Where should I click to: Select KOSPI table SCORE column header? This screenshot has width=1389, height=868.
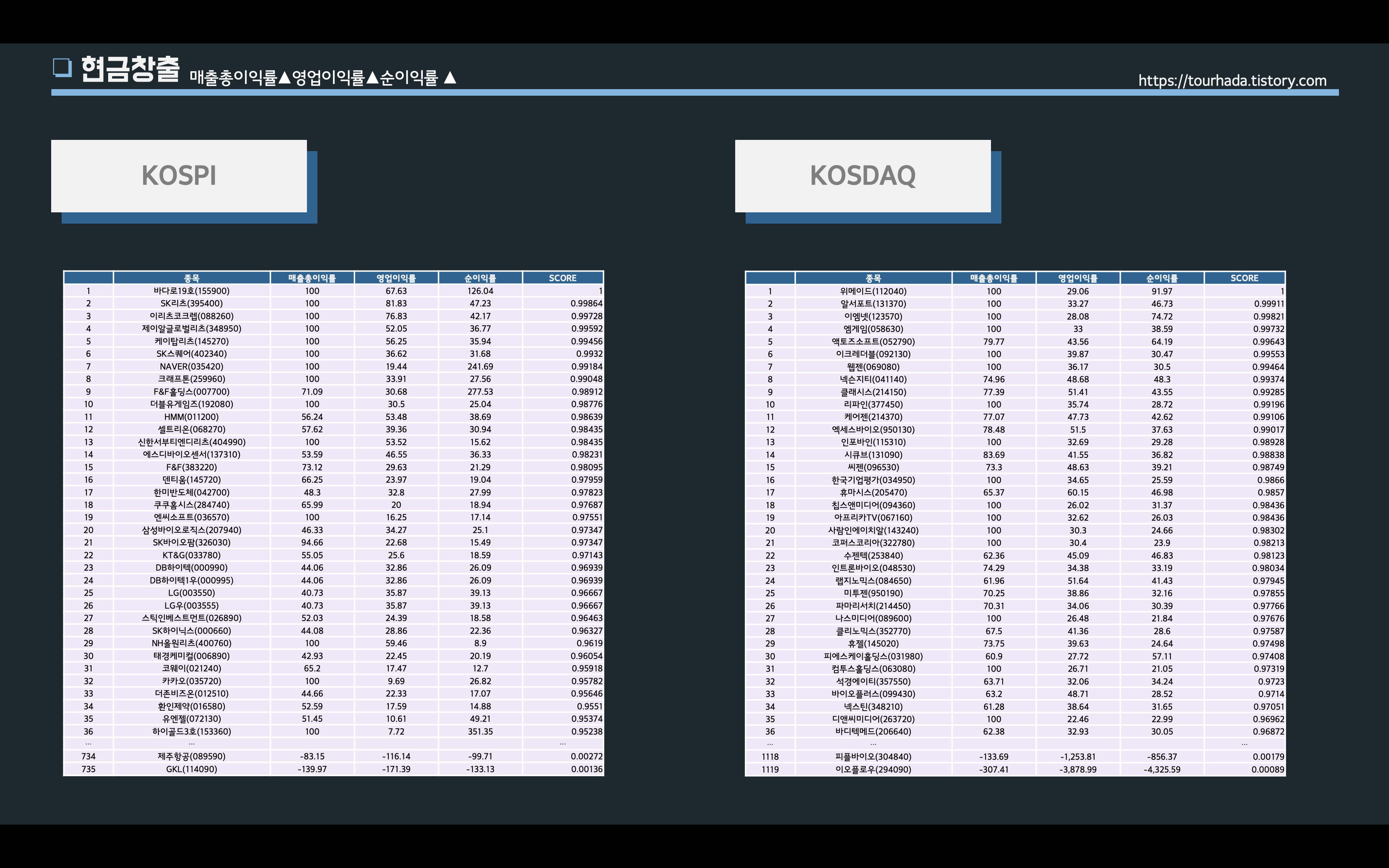(562, 278)
